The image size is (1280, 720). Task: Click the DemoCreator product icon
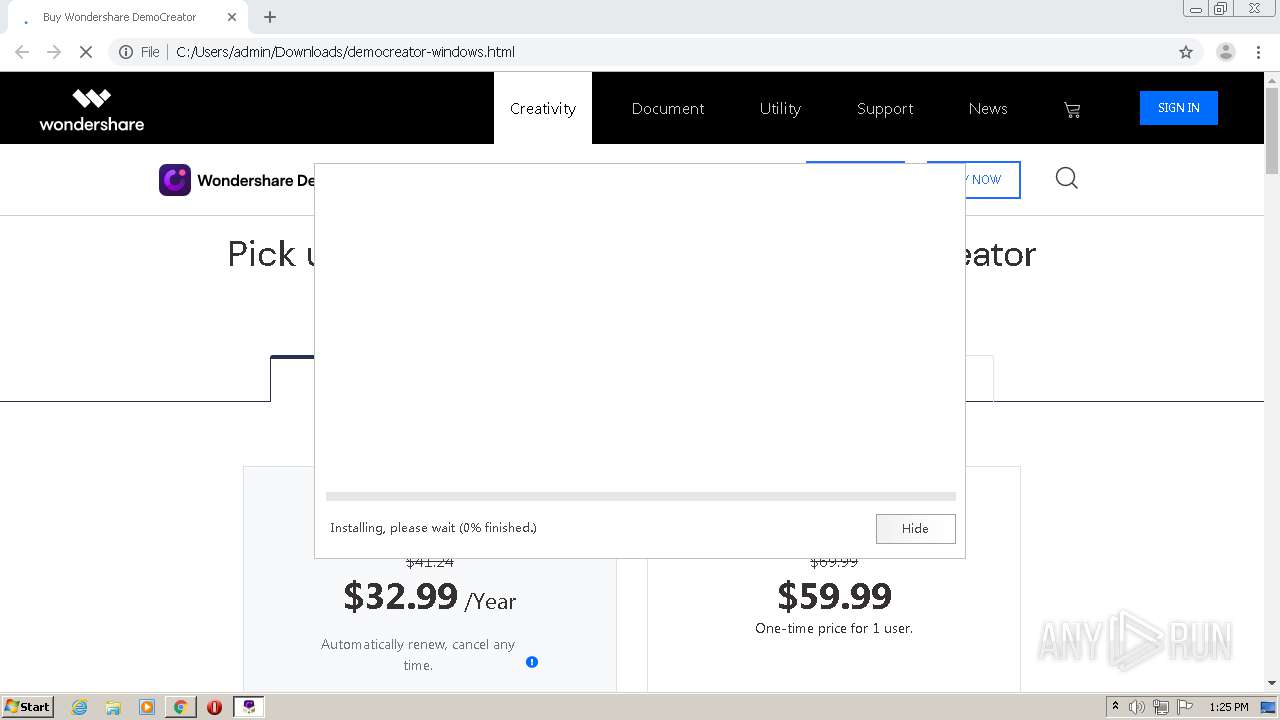point(175,180)
